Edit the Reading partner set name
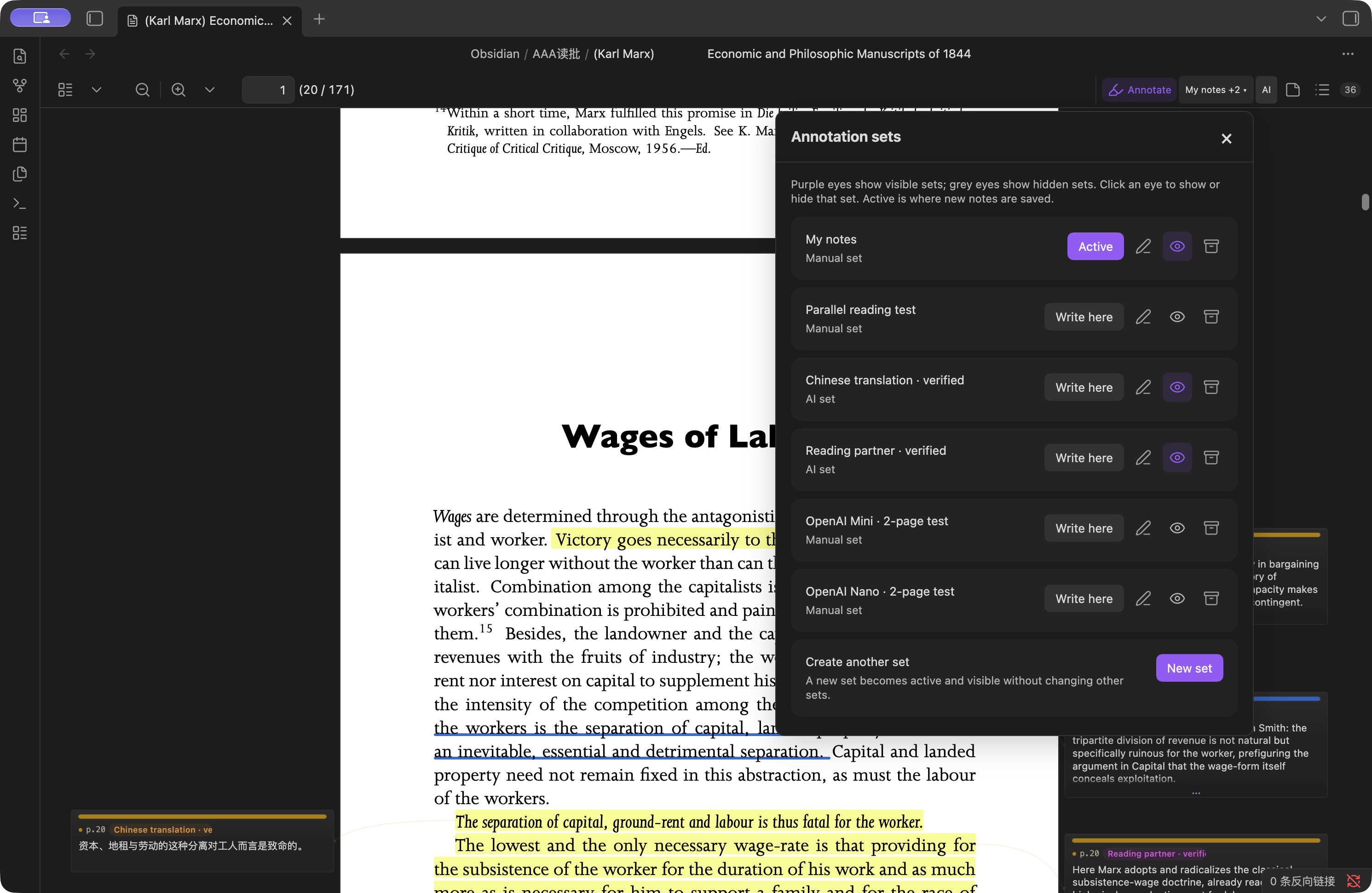The height and width of the screenshot is (893, 1372). tap(1143, 458)
